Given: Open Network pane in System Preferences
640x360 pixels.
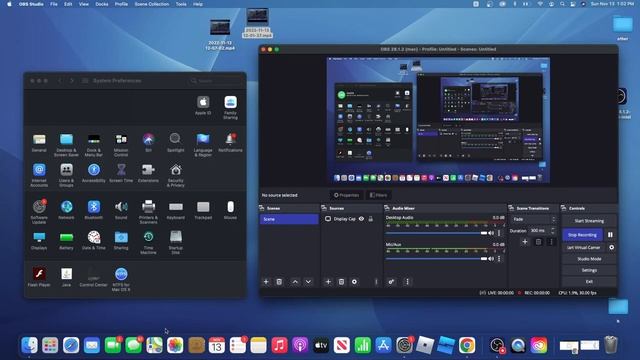Looking at the screenshot, I should coord(67,209).
